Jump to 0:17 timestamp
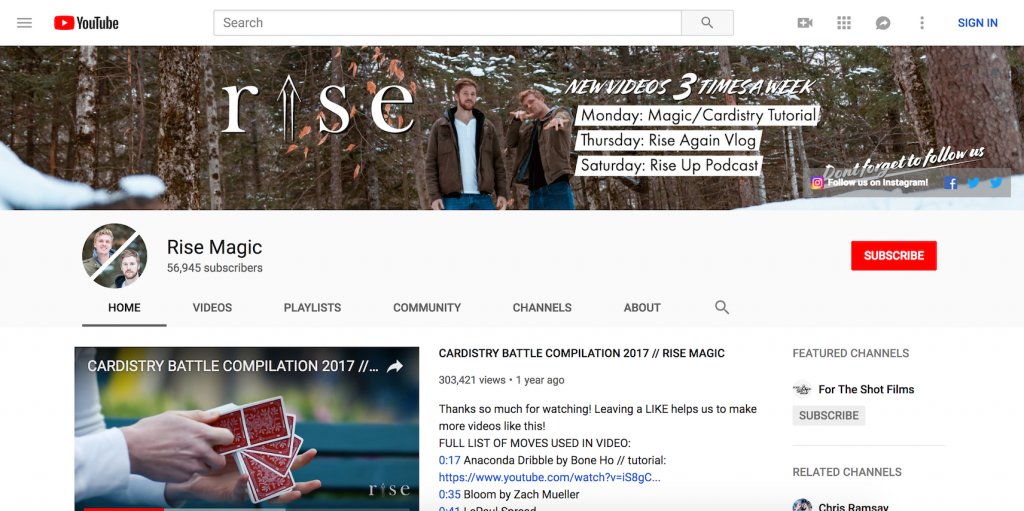The image size is (1024, 511). [x=449, y=461]
